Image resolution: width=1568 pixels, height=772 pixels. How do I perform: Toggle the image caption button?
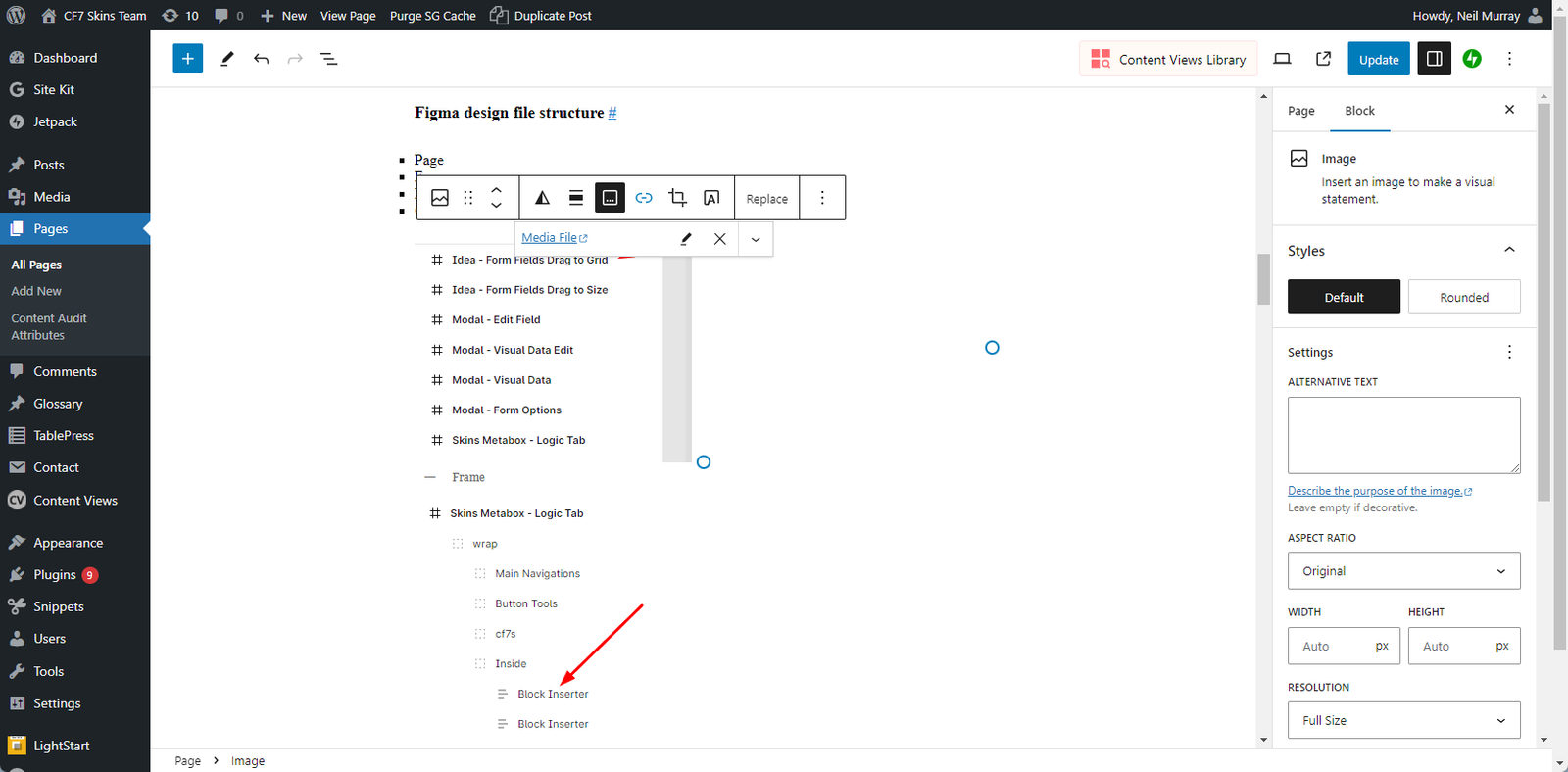[610, 198]
